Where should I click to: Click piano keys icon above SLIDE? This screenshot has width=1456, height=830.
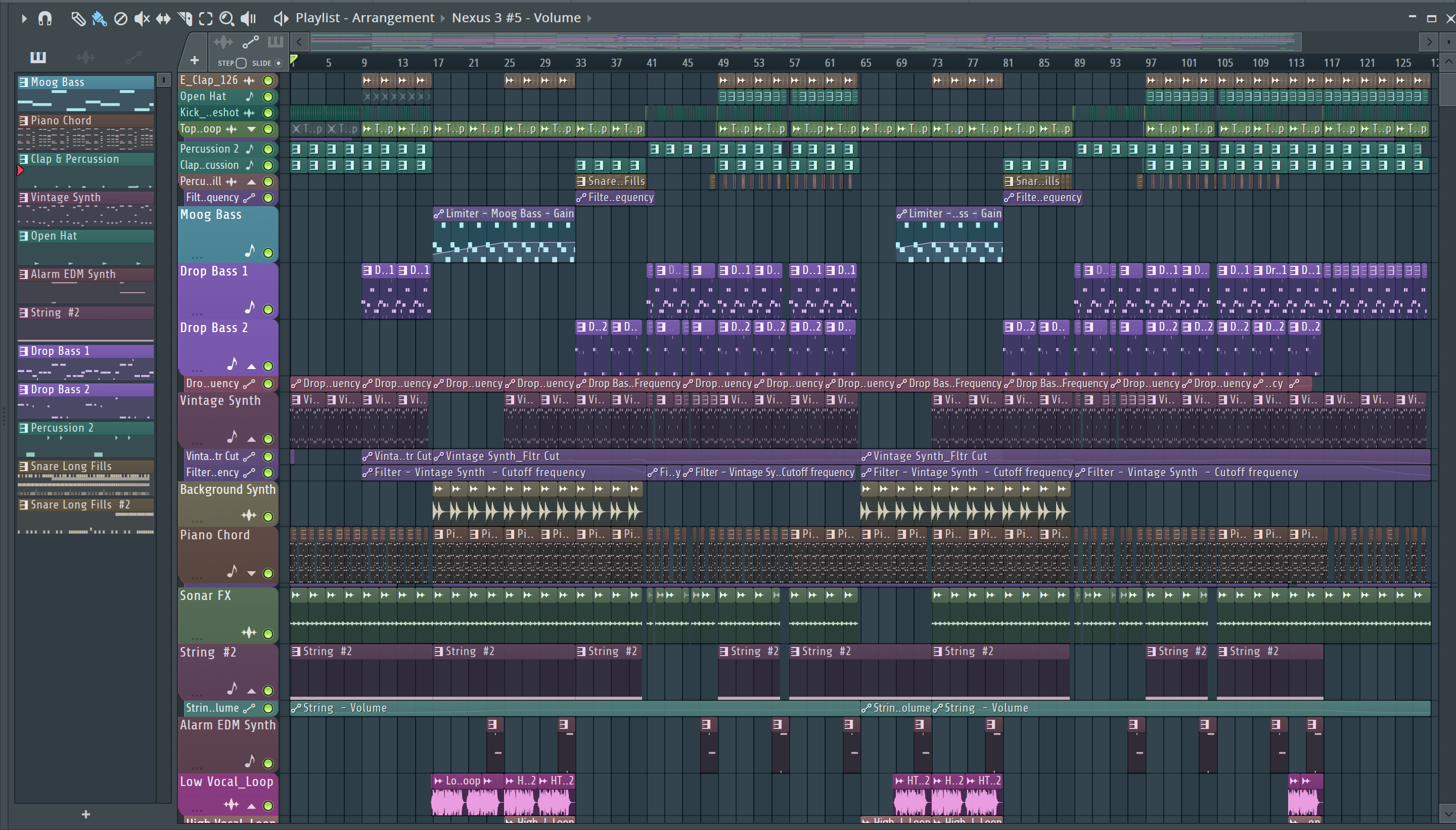(276, 41)
